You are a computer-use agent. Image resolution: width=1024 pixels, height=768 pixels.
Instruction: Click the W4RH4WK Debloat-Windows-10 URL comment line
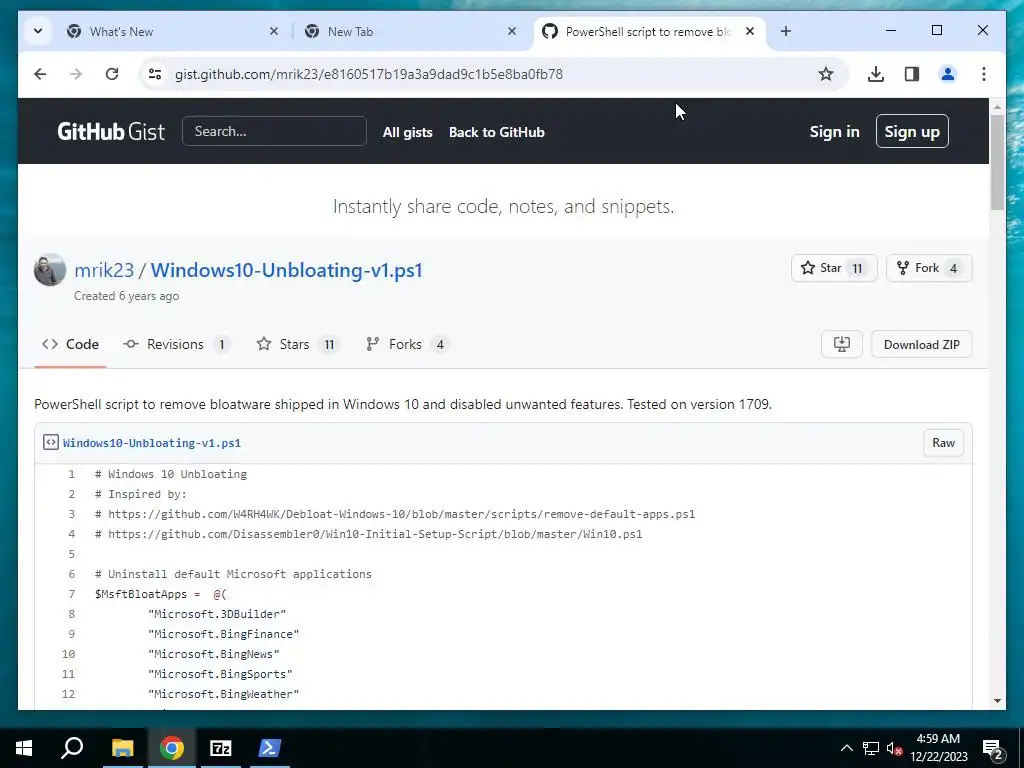point(395,514)
